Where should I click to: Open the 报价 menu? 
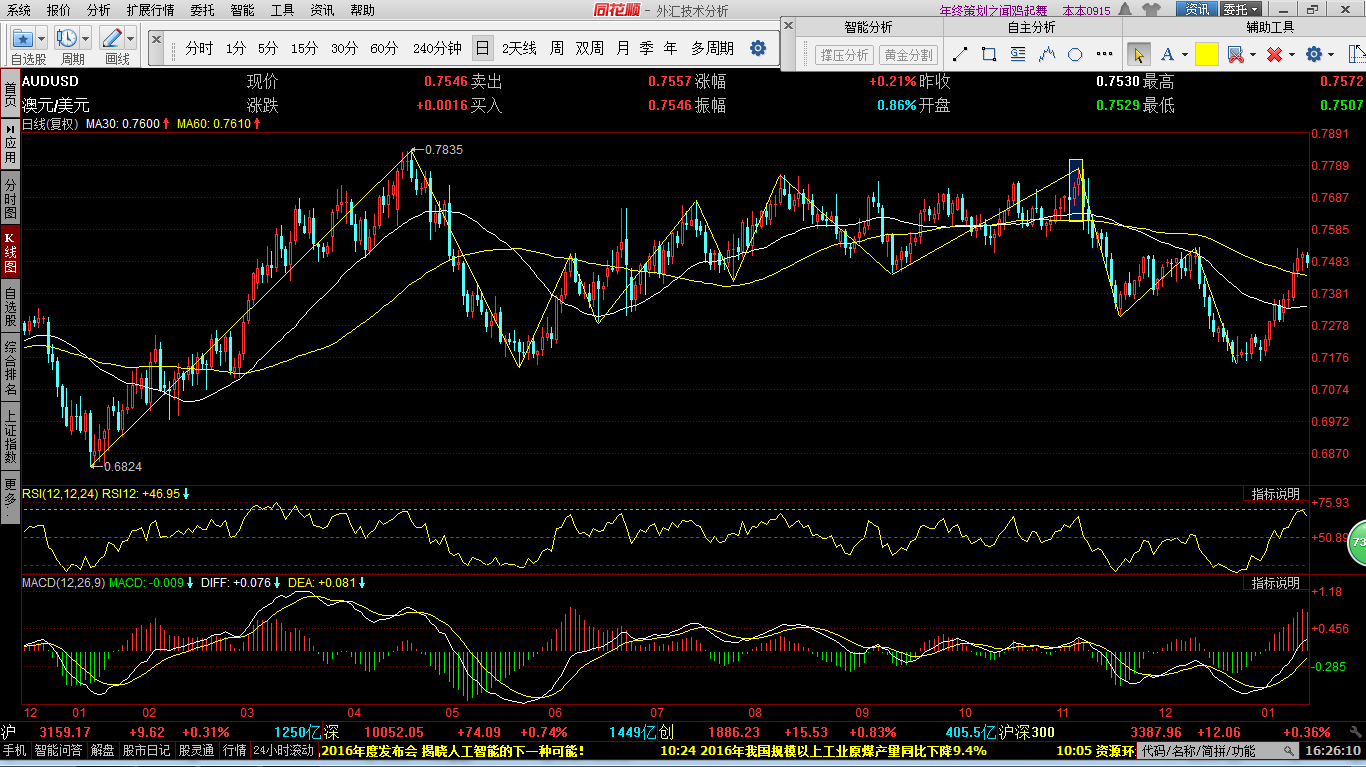click(x=59, y=10)
